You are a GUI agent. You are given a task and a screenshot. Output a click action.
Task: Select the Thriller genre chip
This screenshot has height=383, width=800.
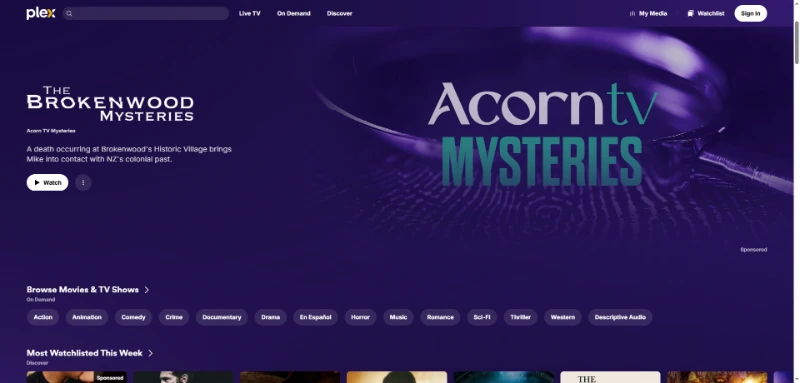coord(520,317)
